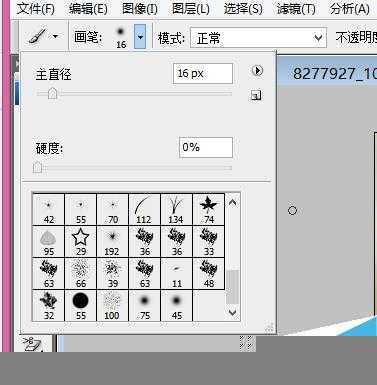
Task: Select the 66 speckle texture brush
Action: tap(81, 273)
